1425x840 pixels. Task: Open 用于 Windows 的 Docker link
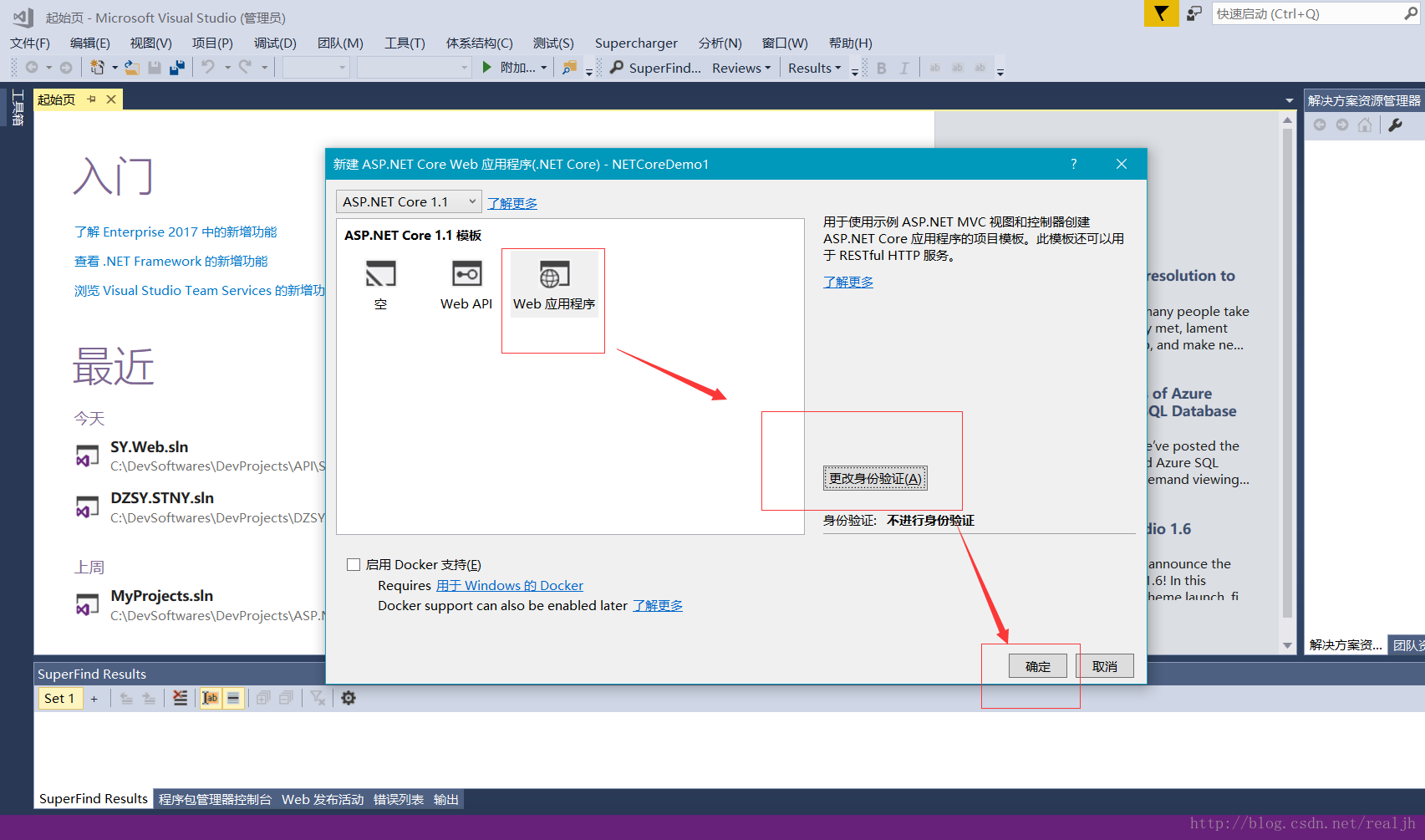click(x=510, y=585)
